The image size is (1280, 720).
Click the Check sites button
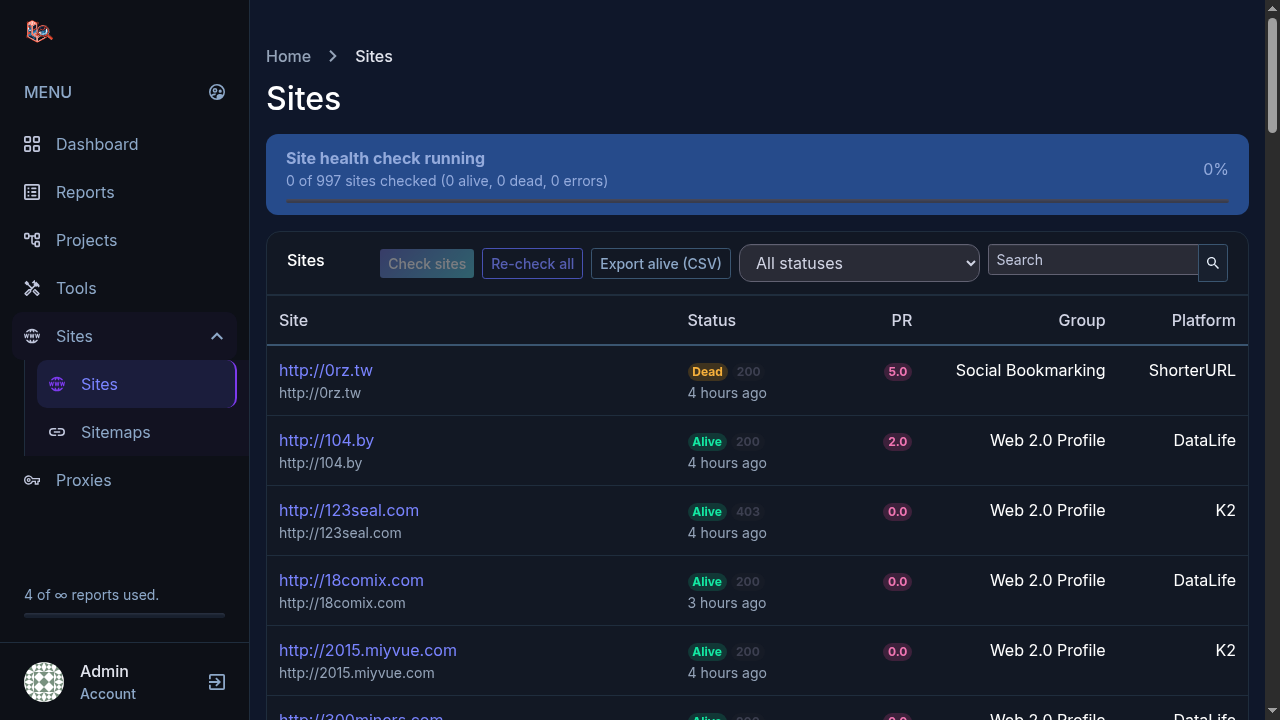tap(427, 264)
